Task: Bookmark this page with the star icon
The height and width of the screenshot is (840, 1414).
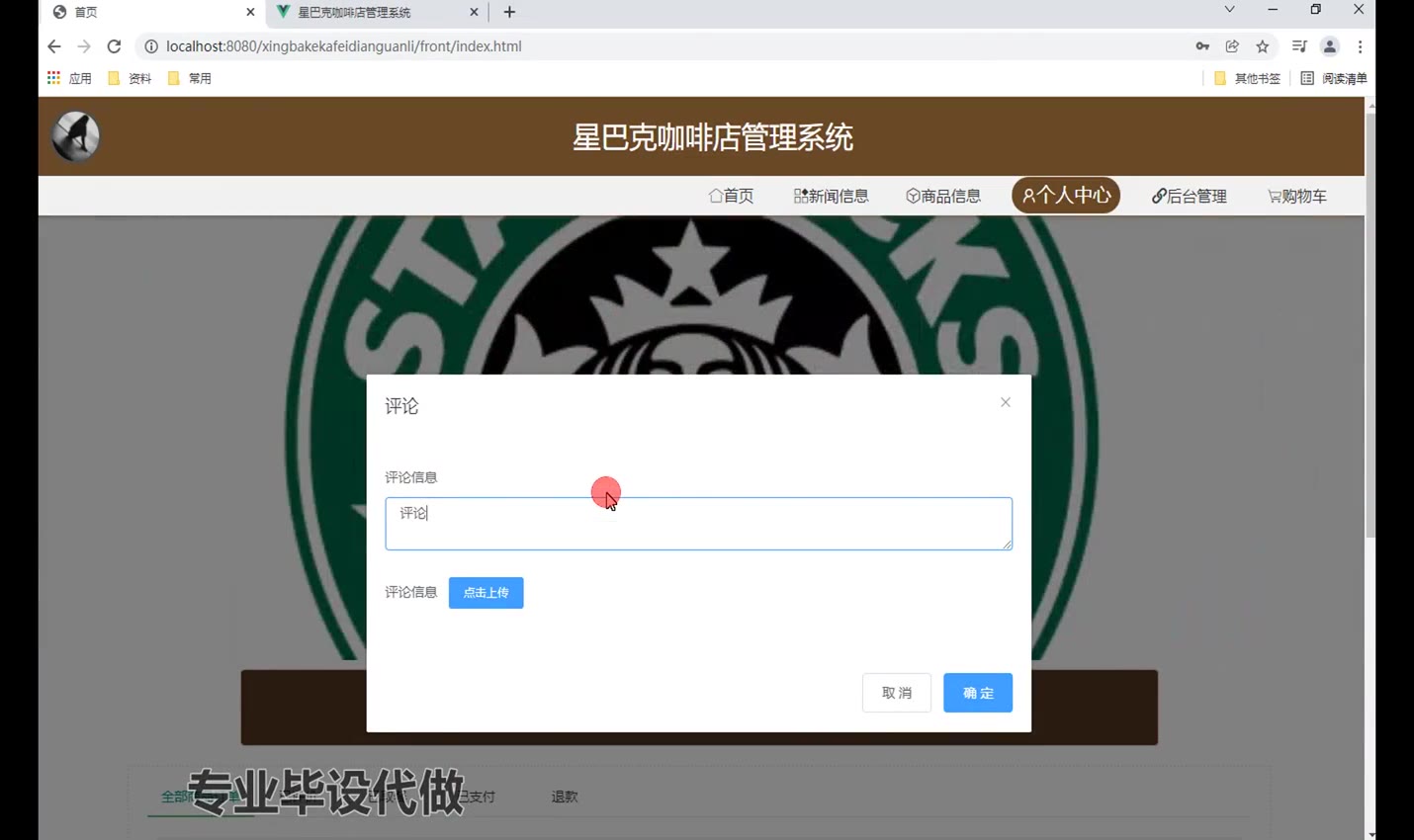Action: 1263,46
